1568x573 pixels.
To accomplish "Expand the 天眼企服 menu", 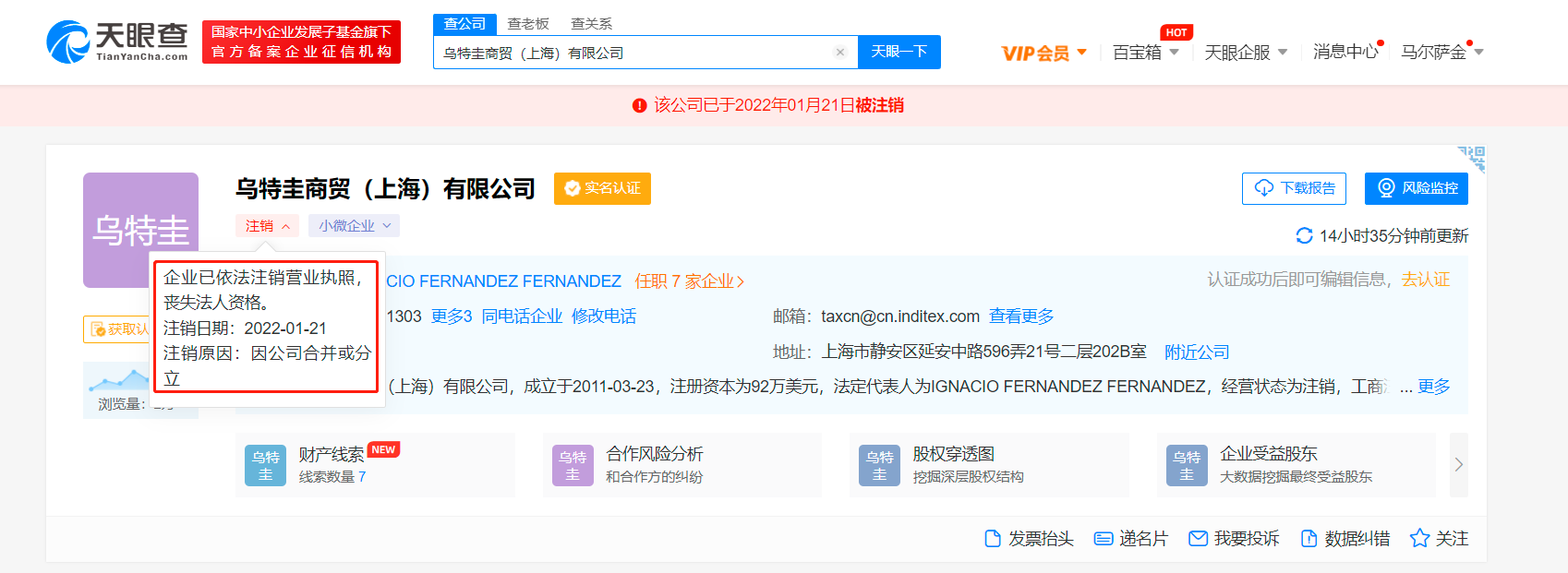I will (x=1246, y=53).
